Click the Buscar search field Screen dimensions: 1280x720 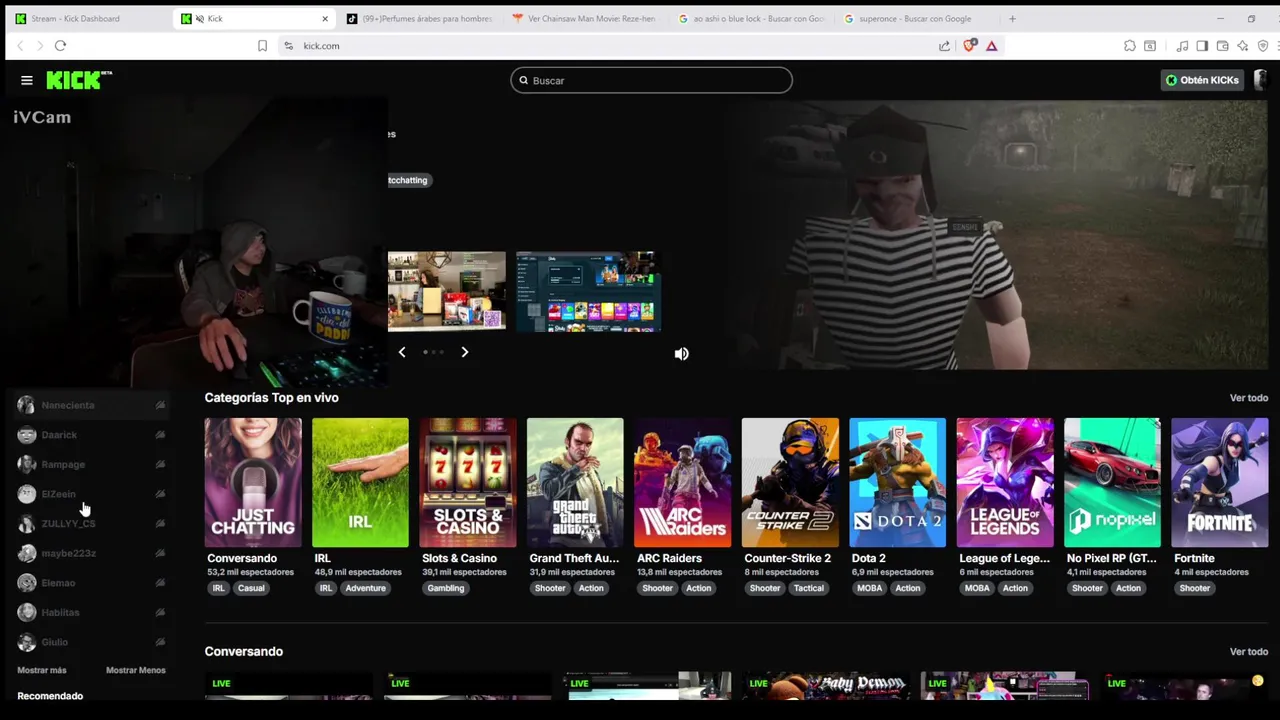651,80
